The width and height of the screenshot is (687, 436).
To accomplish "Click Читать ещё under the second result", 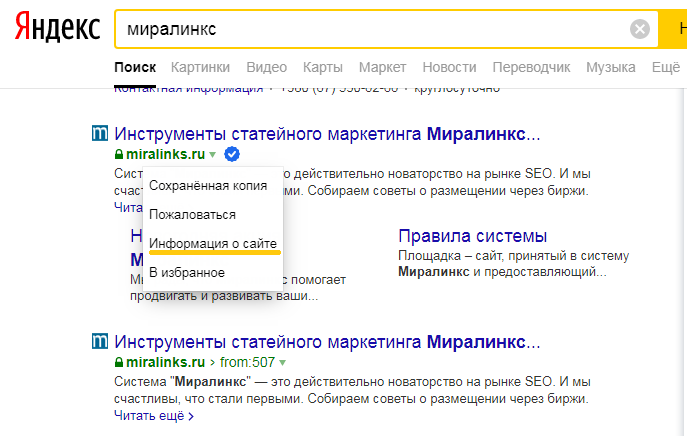I will pos(154,415).
